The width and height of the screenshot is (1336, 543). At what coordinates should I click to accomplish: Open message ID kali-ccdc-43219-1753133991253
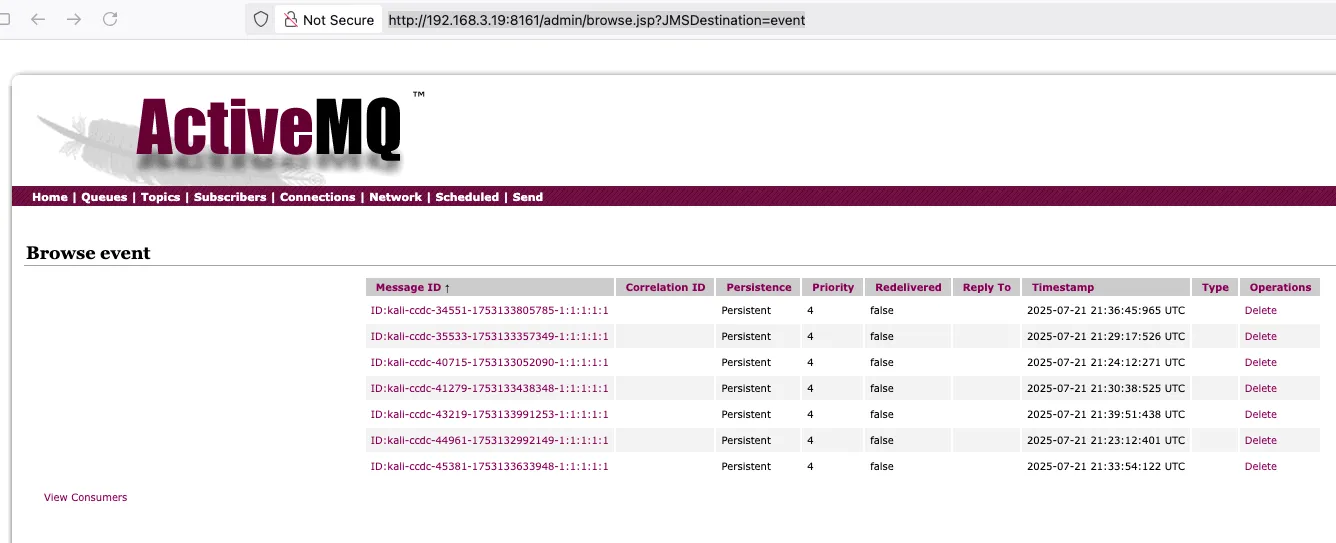tap(489, 414)
